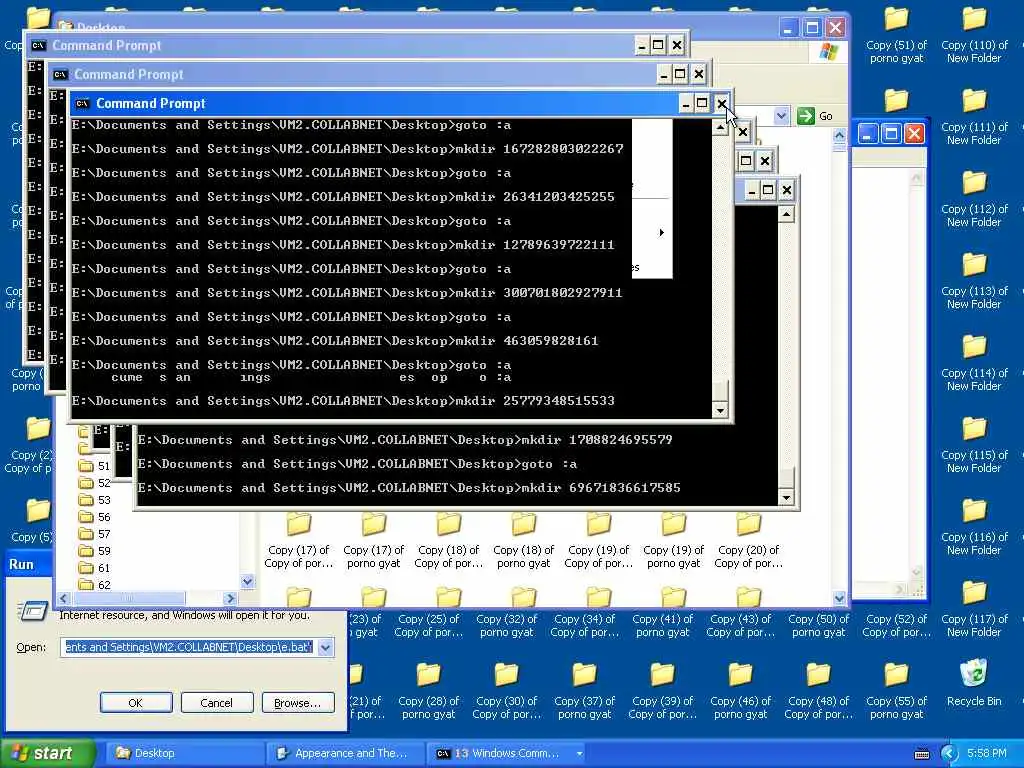The width and height of the screenshot is (1024, 768).
Task: Select folder 57 in Explorer tree
Action: (95, 534)
